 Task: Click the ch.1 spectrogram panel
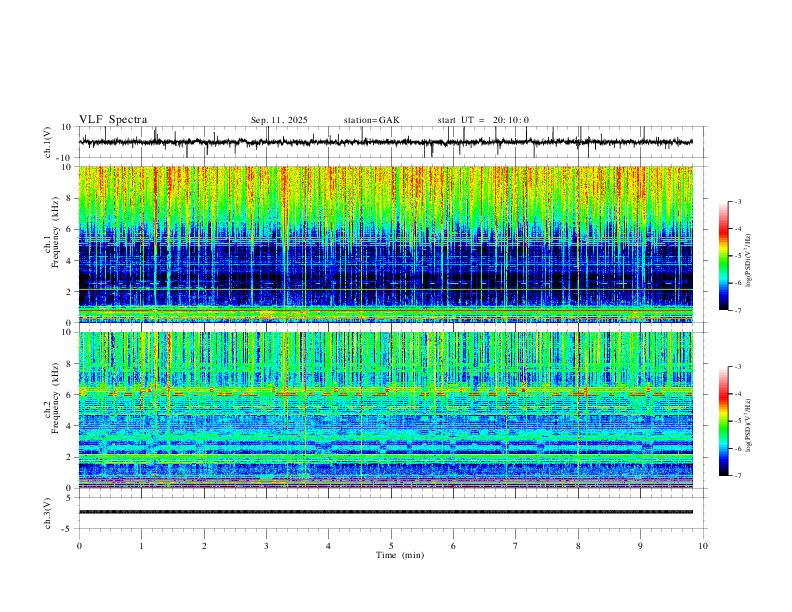(386, 244)
